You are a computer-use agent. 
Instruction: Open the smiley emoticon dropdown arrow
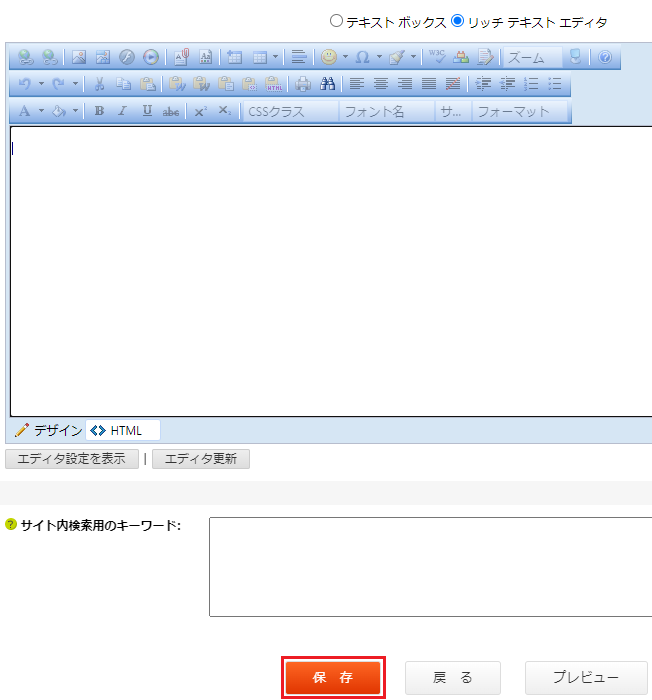[345, 57]
